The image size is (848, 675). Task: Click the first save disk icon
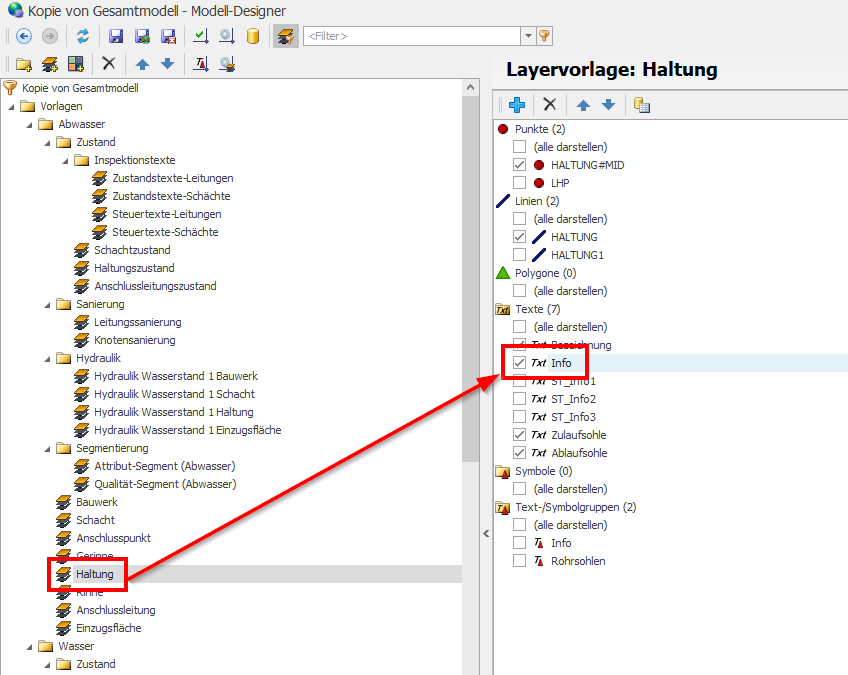116,36
